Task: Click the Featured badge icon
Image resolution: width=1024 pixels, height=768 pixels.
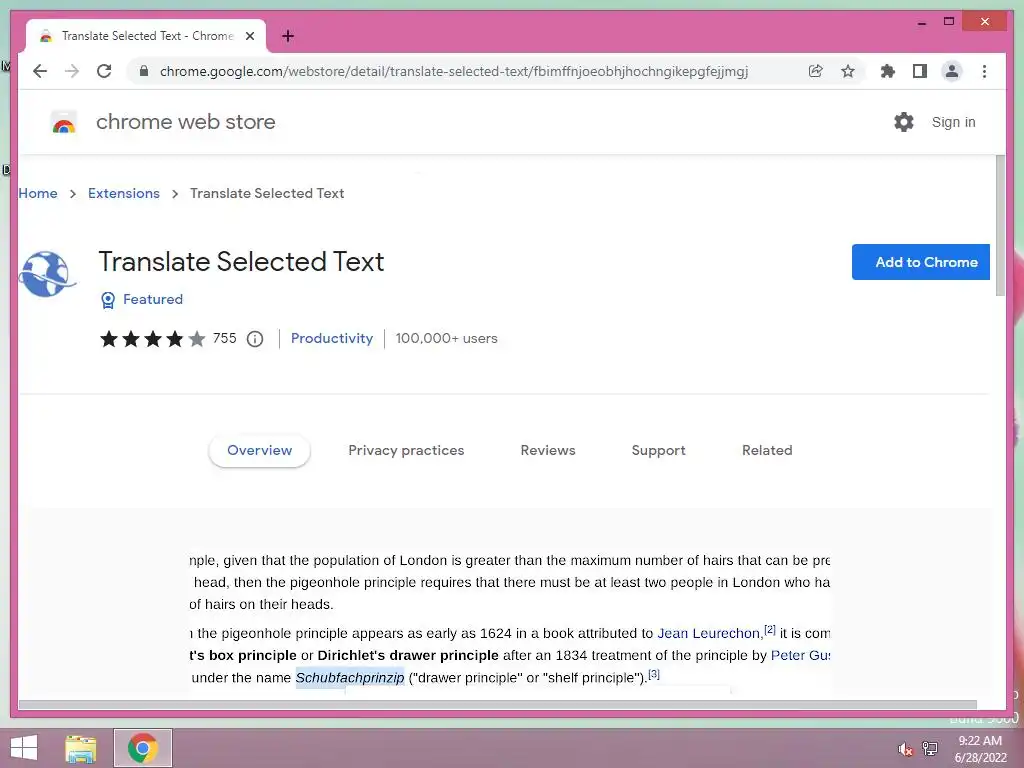Action: [x=108, y=300]
